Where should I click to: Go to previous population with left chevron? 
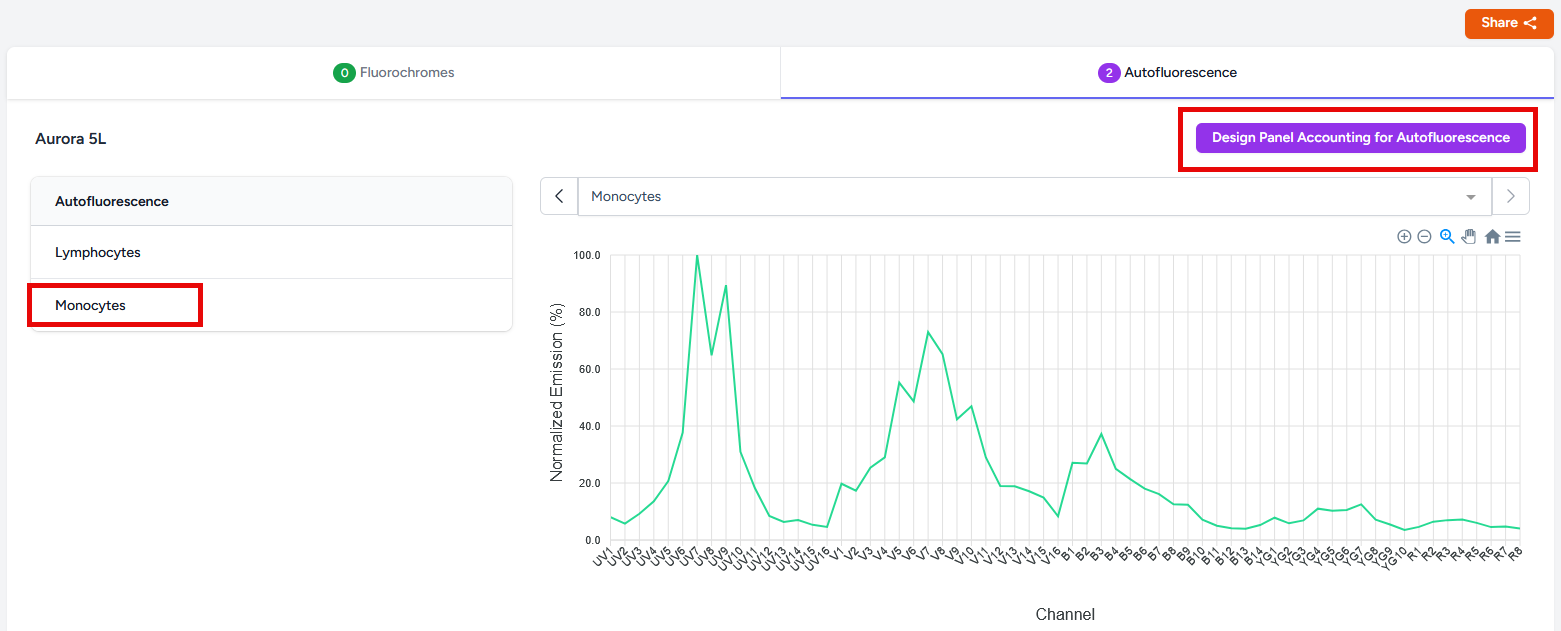tap(559, 196)
